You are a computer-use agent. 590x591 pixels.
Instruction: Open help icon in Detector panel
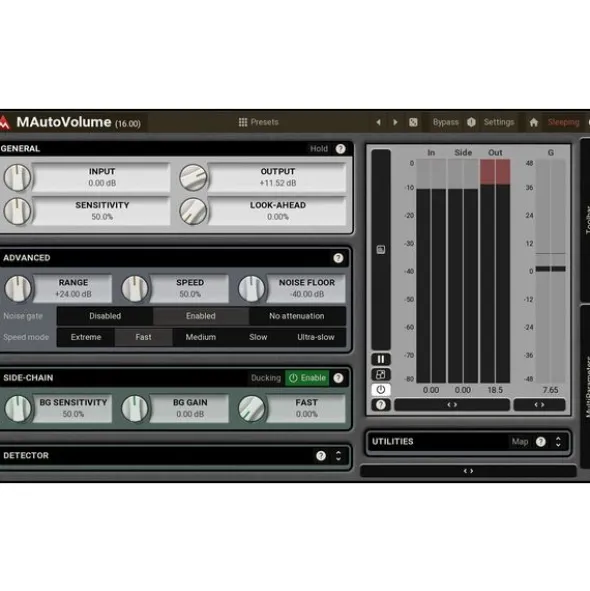tap(321, 456)
